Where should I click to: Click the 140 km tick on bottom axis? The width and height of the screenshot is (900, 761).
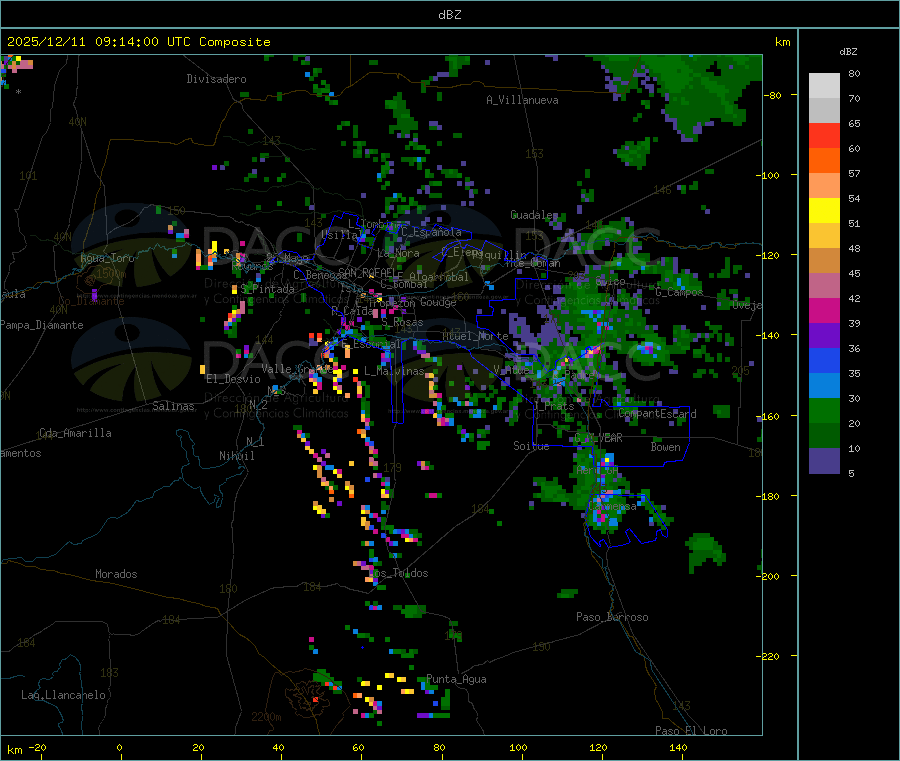click(678, 747)
